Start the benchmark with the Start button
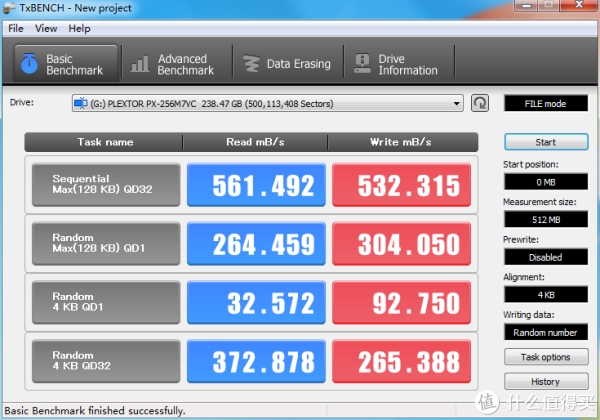 546,142
